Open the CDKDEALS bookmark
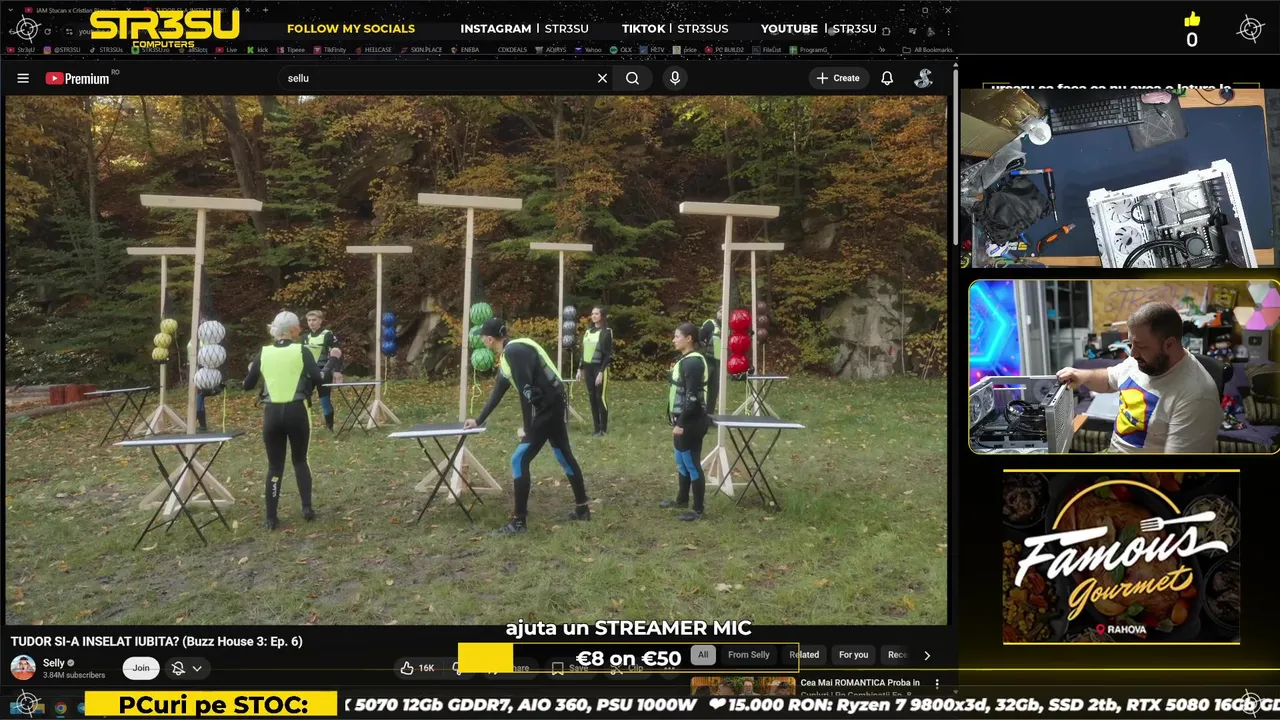 tap(512, 50)
